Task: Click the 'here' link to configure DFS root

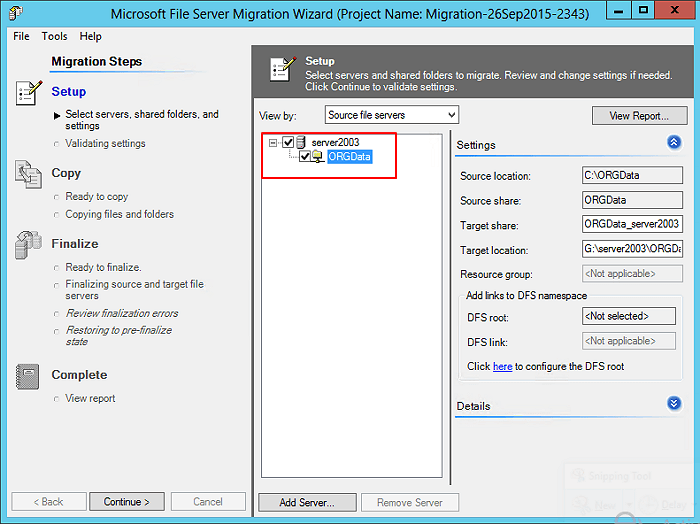Action: pos(502,367)
